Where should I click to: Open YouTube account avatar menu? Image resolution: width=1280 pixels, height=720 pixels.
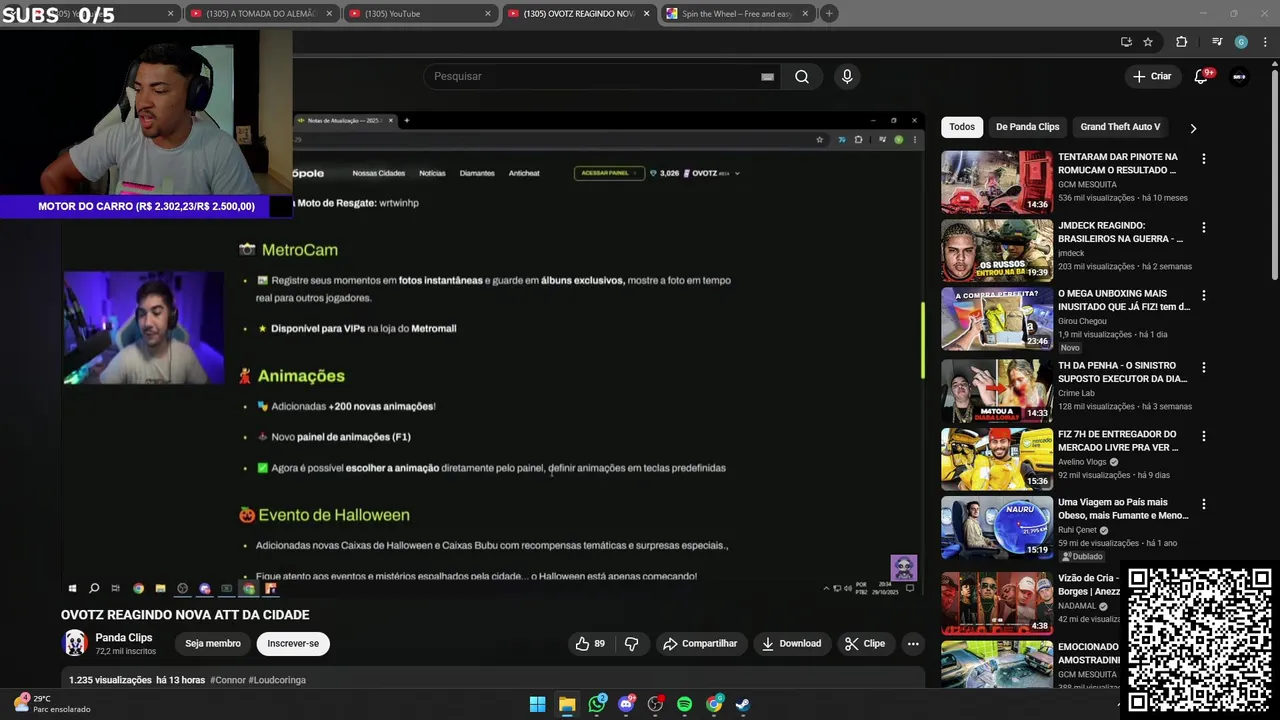(x=1239, y=76)
